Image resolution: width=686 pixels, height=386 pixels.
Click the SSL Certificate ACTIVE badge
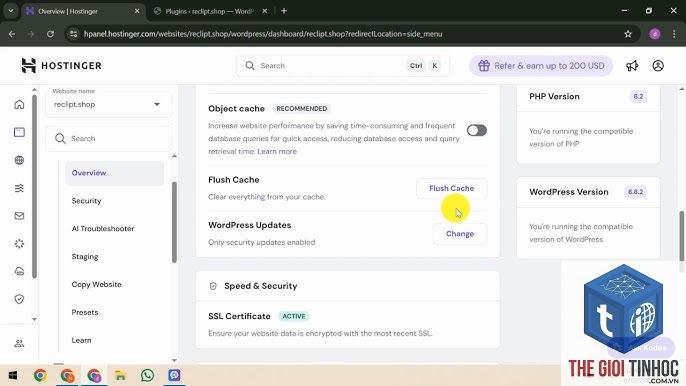(294, 316)
